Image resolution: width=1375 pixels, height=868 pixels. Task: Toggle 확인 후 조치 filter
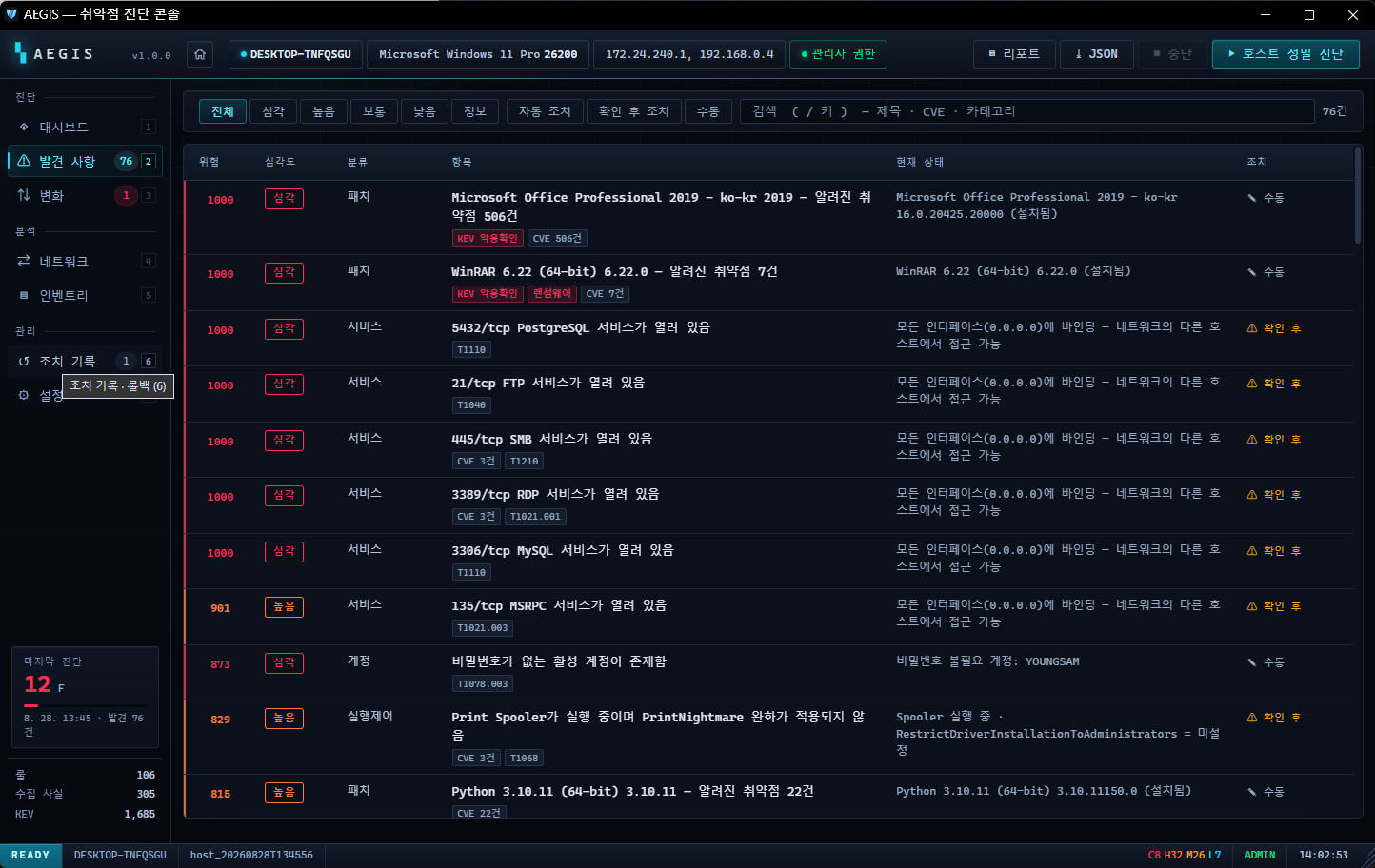pyautogui.click(x=634, y=111)
